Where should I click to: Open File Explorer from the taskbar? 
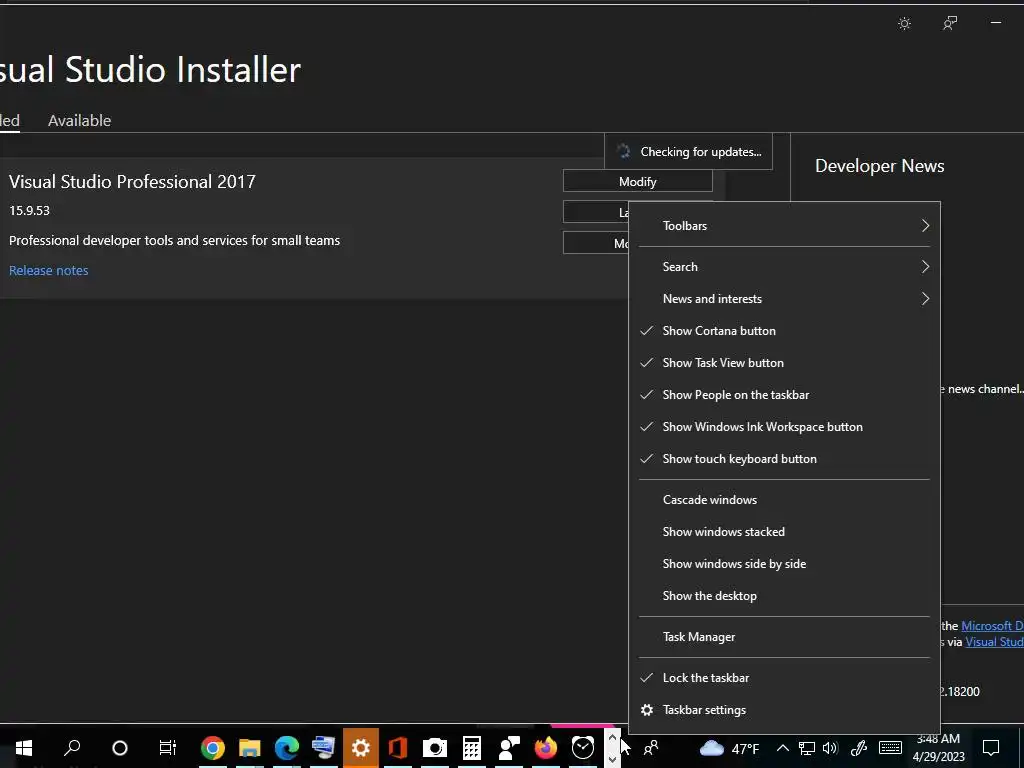click(x=249, y=747)
